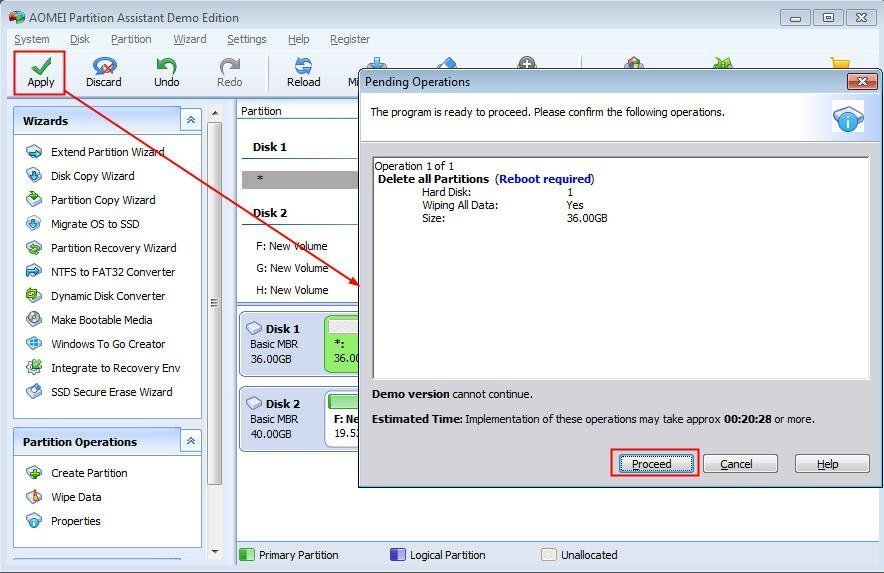Viewport: 884px width, 573px height.
Task: Open Extend Partition Wizard icon
Action: point(34,152)
